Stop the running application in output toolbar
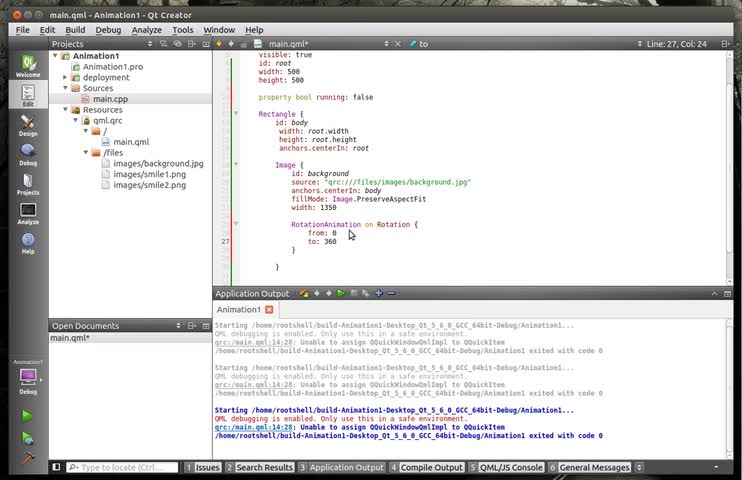Screen dimensions: 742x480 coord(354,293)
